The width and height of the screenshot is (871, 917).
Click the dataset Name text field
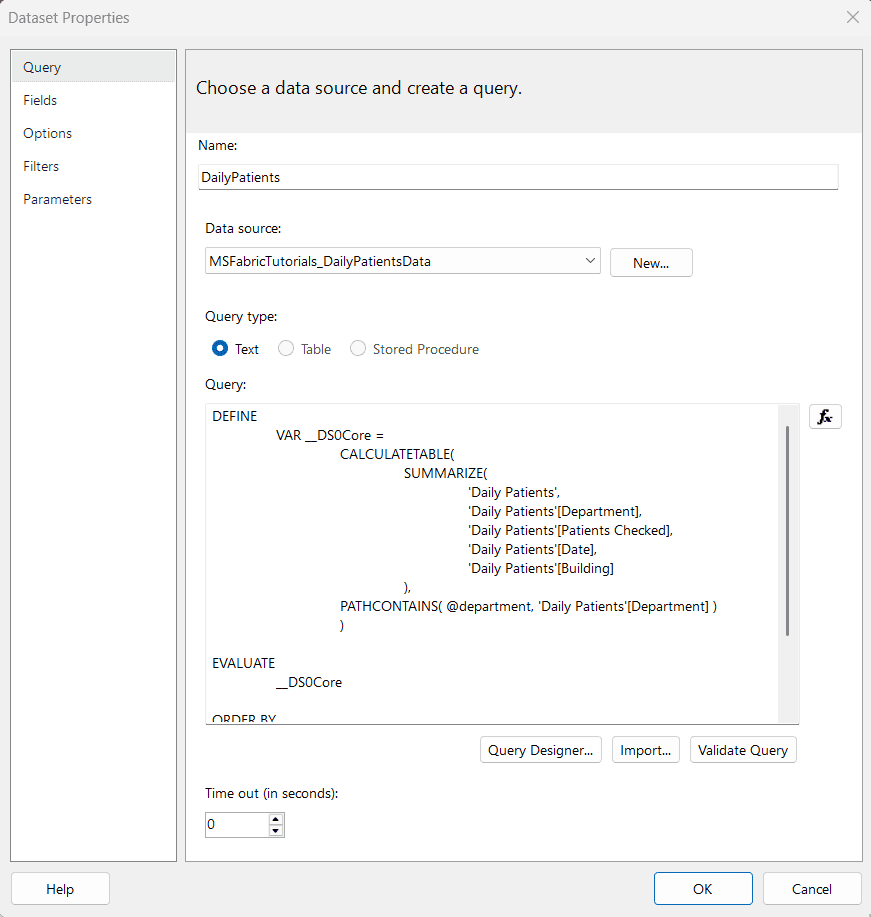[517, 177]
